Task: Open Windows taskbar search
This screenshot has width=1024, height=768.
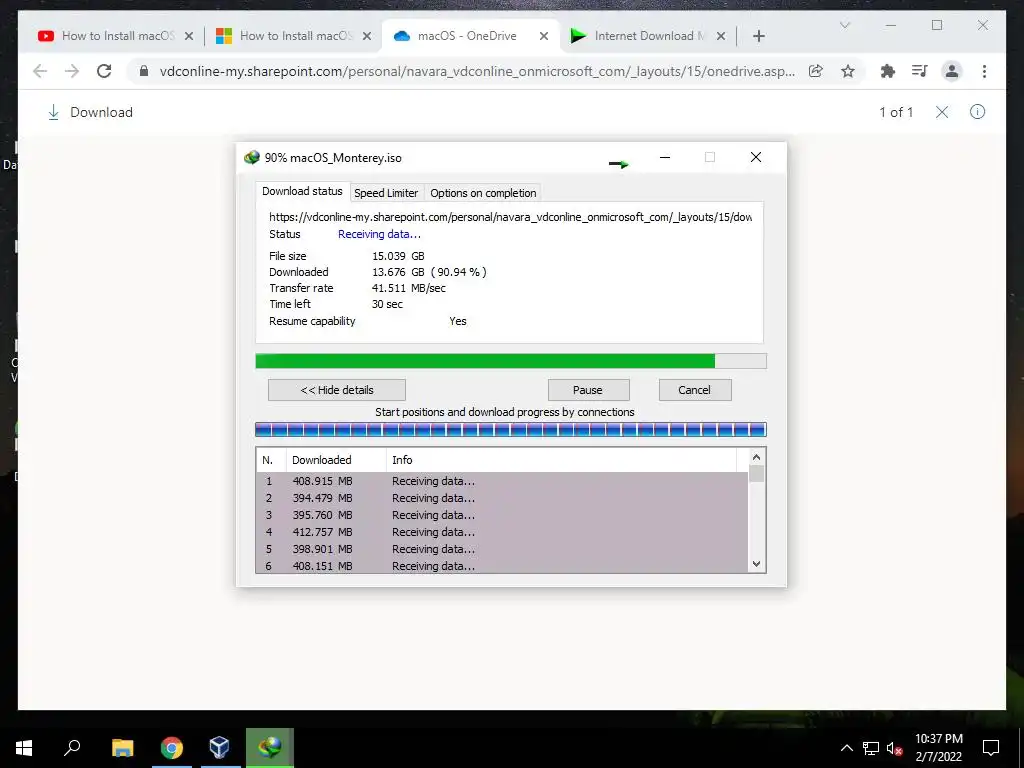Action: [72, 748]
